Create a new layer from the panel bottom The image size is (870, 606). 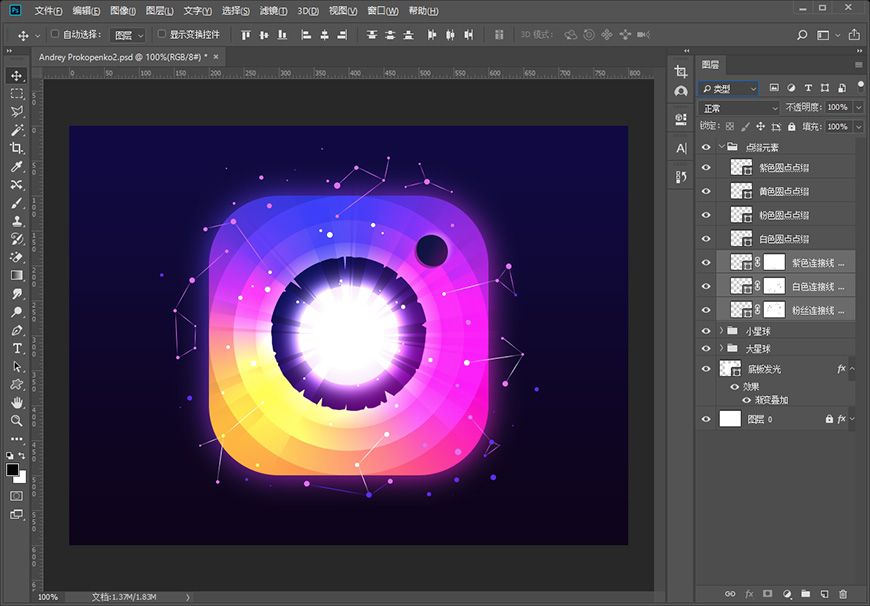(x=825, y=594)
